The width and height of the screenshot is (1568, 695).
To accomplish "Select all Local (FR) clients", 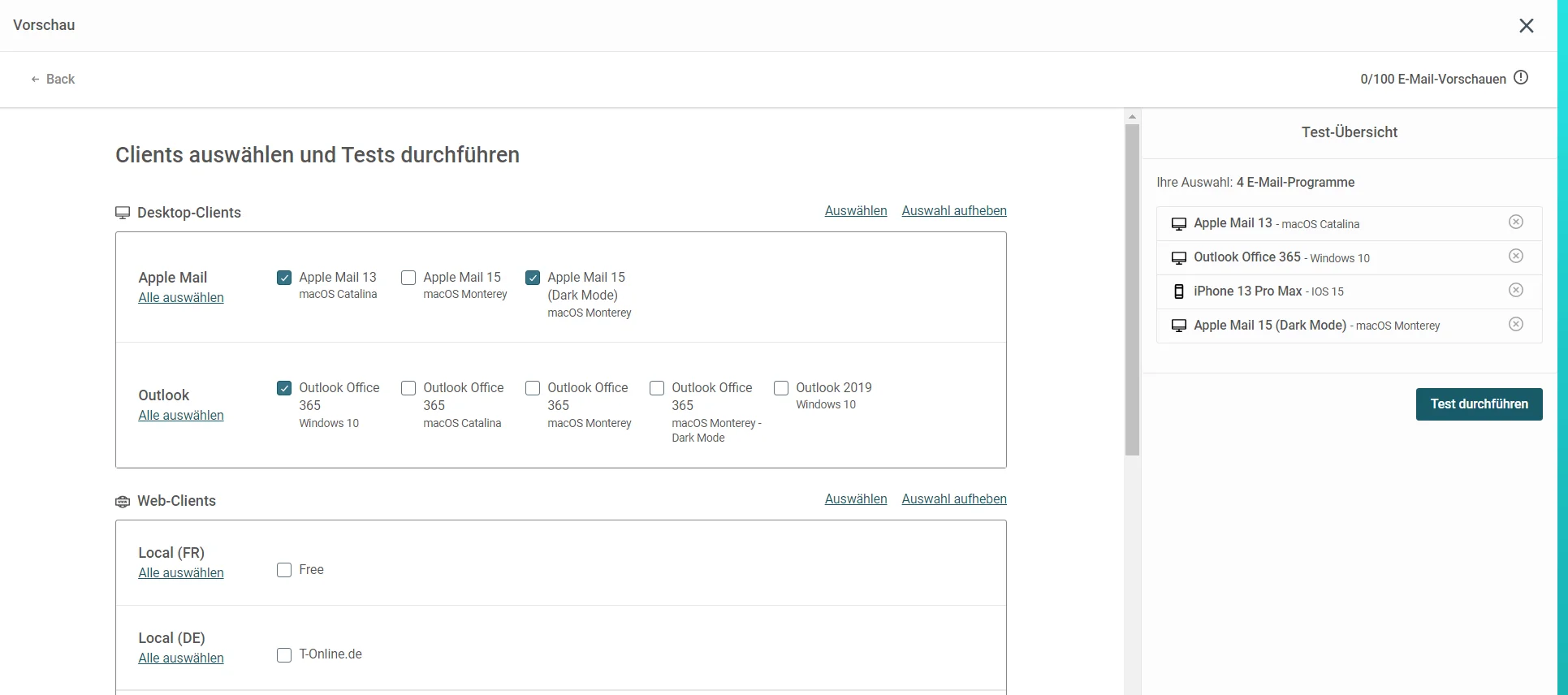I will (181, 573).
